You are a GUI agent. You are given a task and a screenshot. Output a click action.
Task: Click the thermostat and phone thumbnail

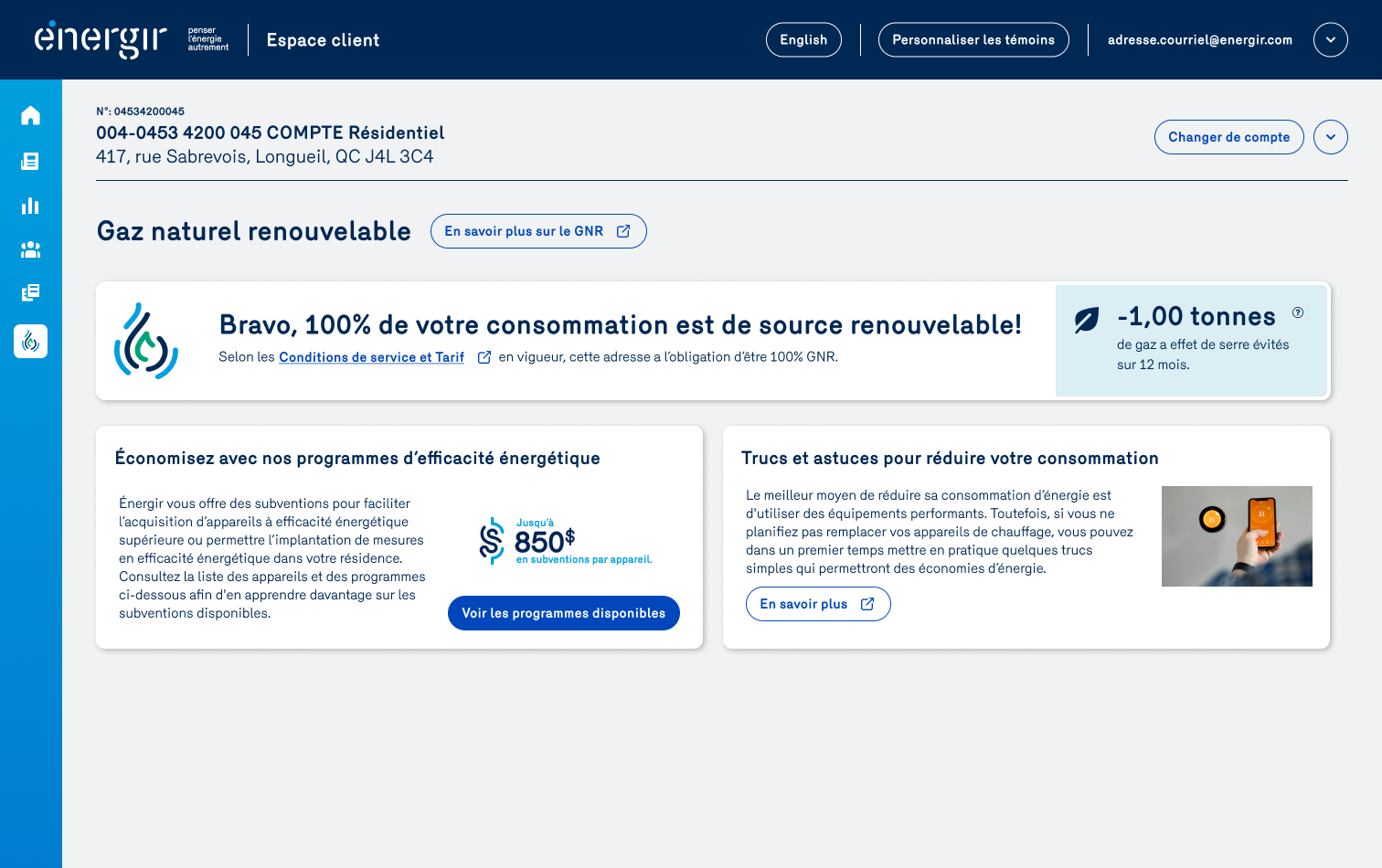coord(1237,536)
